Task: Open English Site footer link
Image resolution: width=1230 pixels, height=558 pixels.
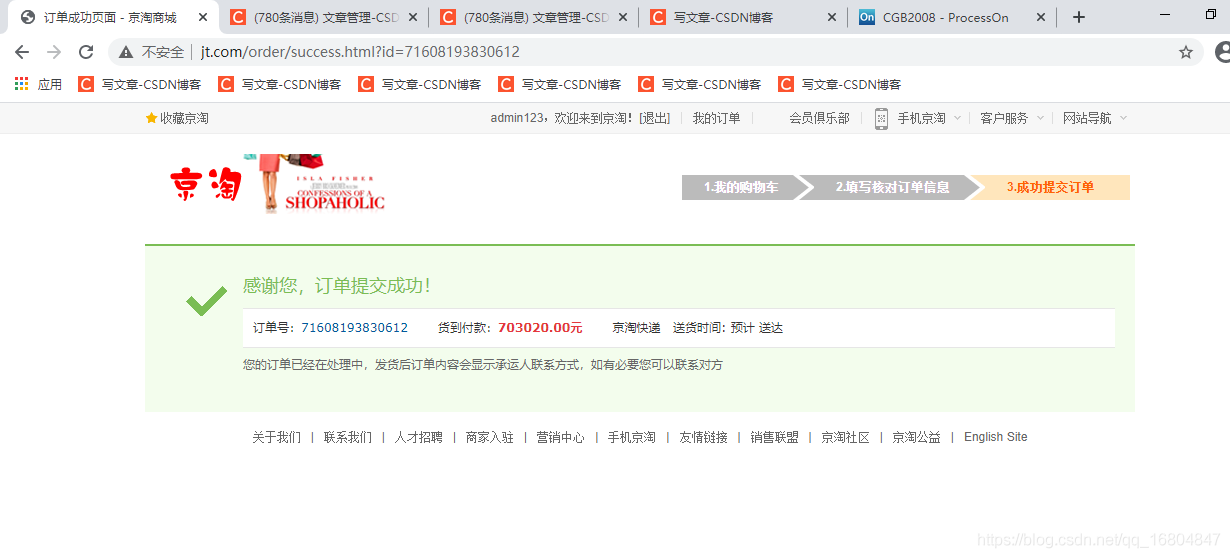Action: [996, 437]
